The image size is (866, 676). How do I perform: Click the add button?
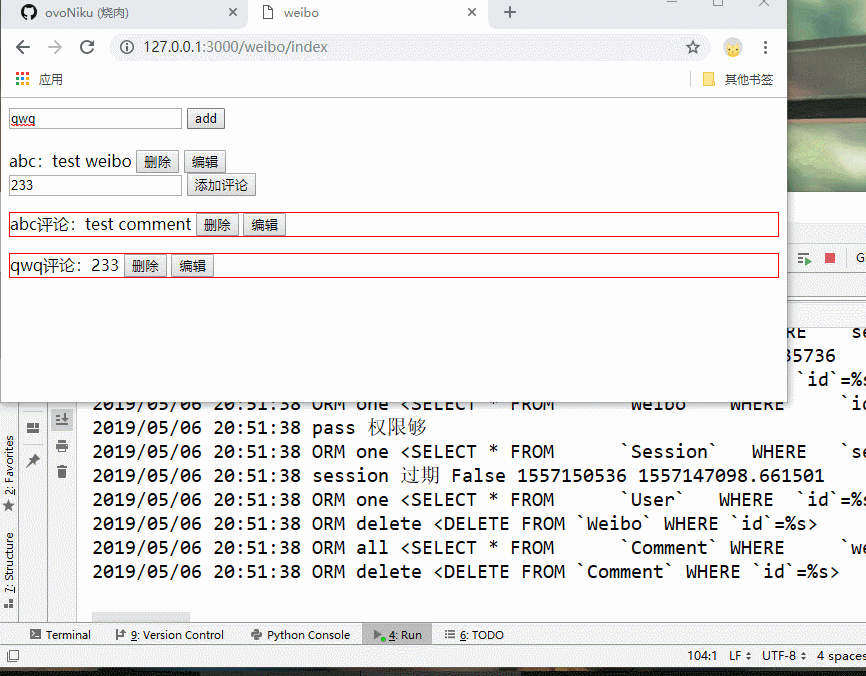[205, 119]
